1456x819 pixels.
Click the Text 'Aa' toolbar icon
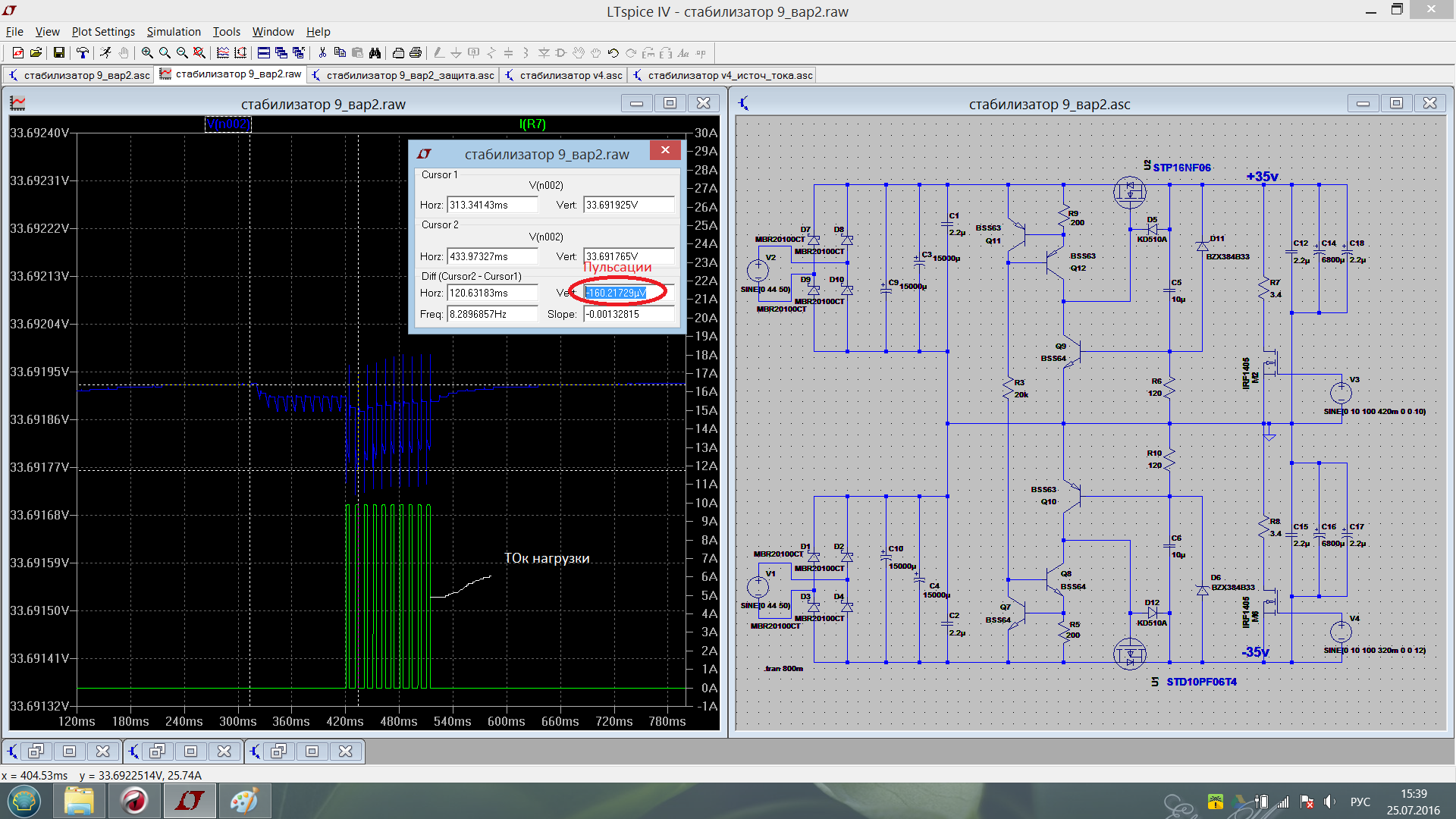pos(682,53)
